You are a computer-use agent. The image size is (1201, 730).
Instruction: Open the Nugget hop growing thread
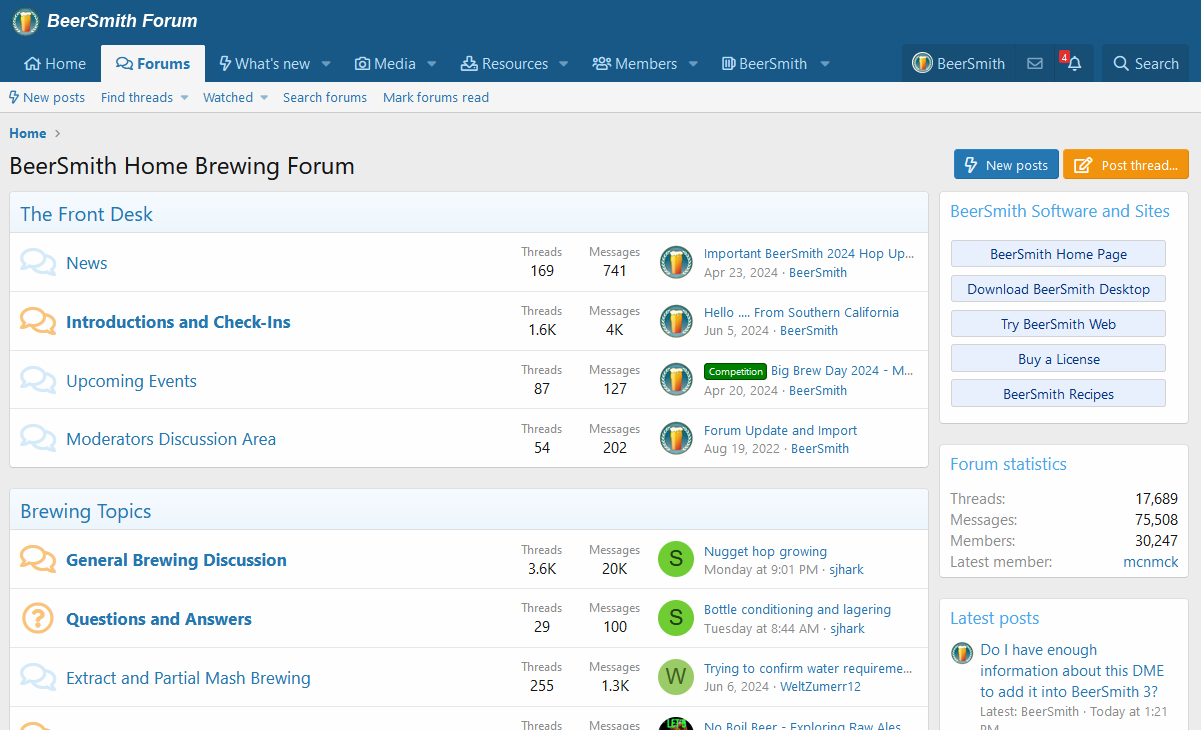(x=765, y=551)
